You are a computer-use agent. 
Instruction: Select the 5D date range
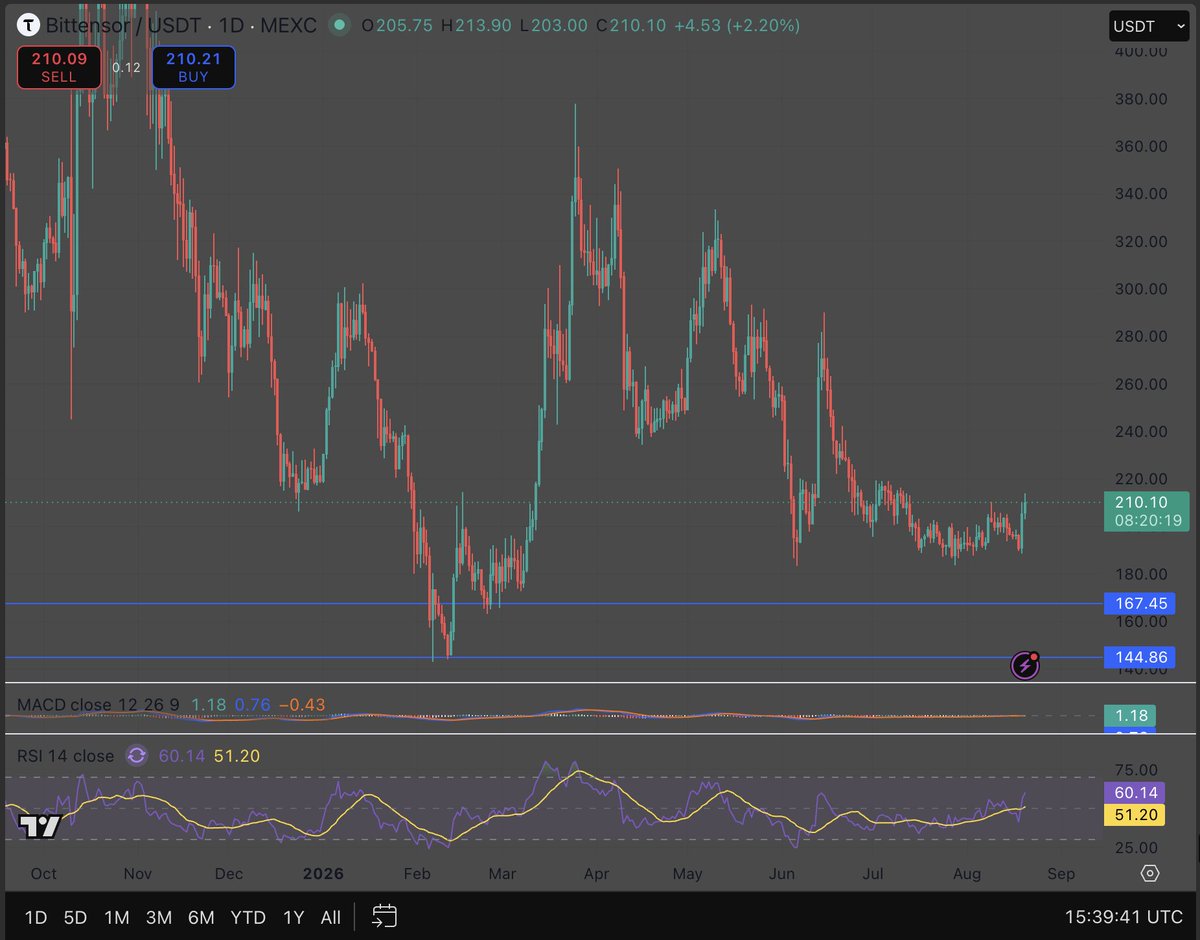click(76, 917)
